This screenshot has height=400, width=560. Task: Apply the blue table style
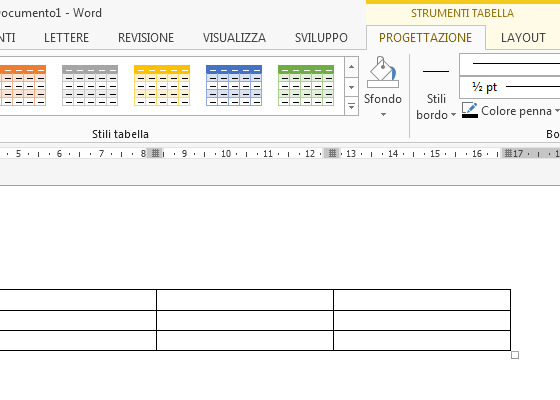point(234,85)
